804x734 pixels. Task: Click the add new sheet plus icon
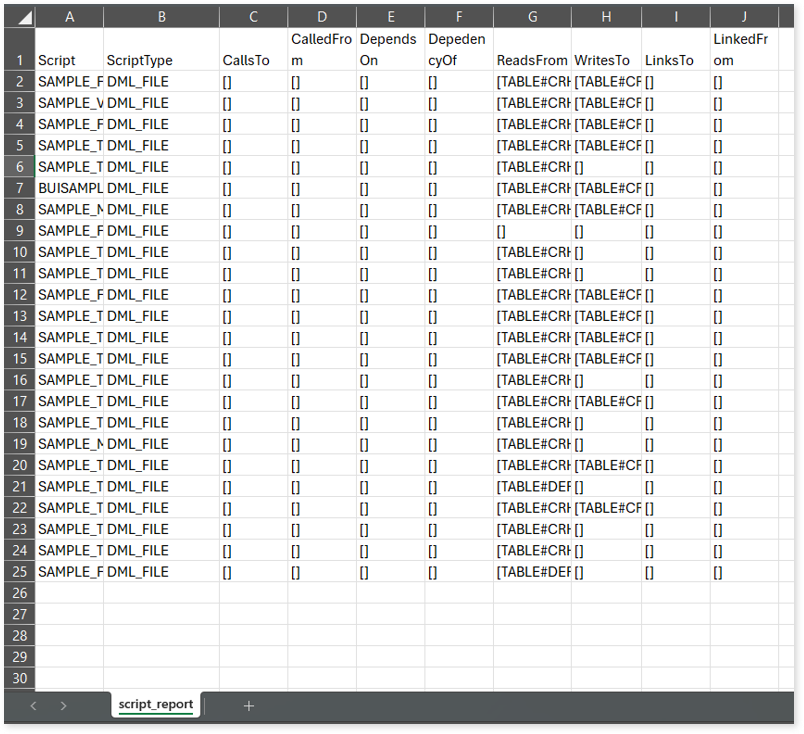(x=249, y=706)
